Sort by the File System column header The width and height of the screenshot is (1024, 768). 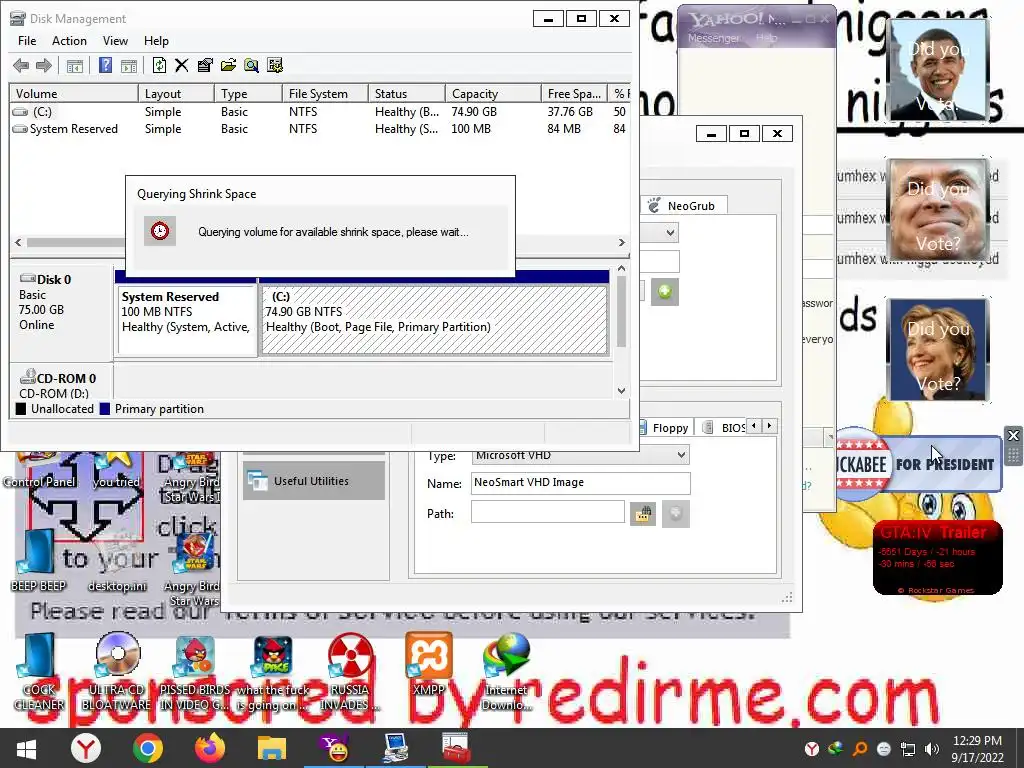(x=325, y=93)
